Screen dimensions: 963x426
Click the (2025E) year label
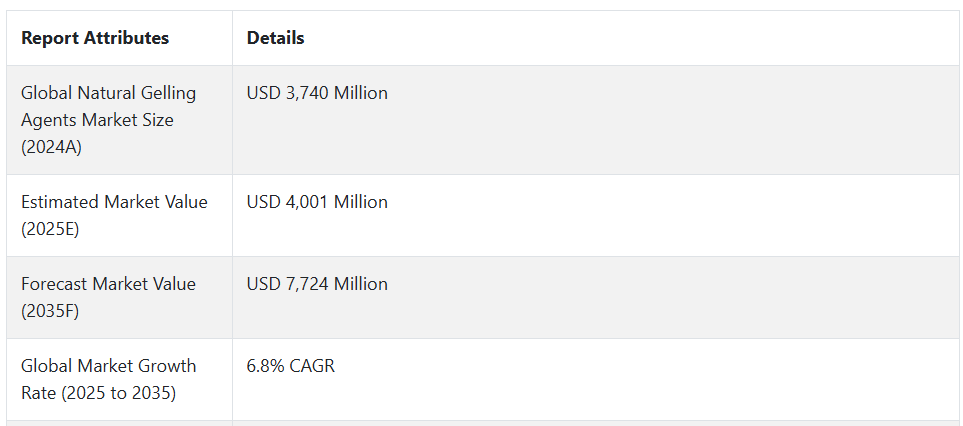(50, 230)
